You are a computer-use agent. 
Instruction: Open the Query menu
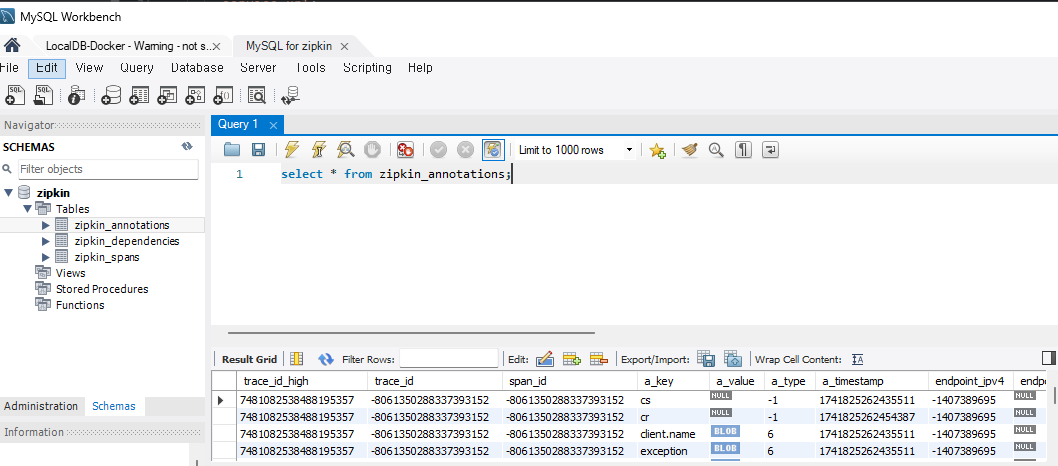(137, 67)
